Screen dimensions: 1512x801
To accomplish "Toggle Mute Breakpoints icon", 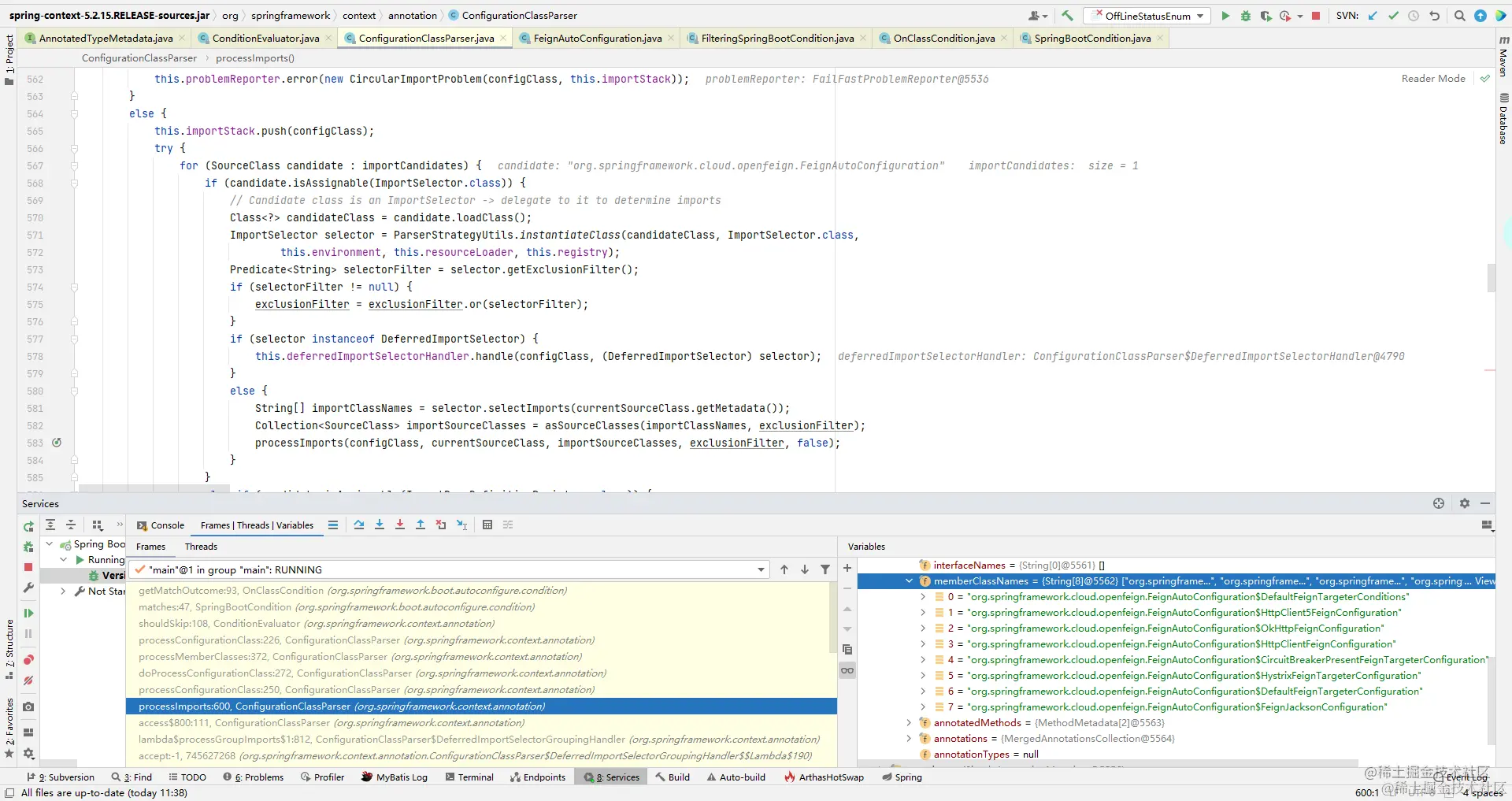I will [x=28, y=680].
